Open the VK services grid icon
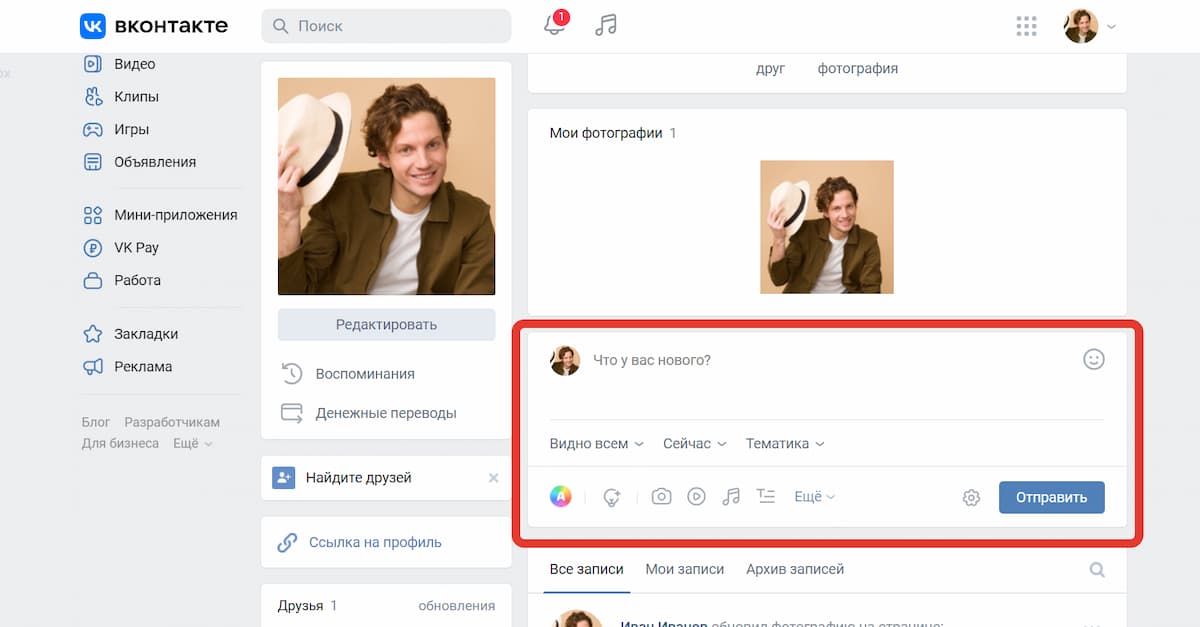Viewport: 1200px width, 627px height. [x=1026, y=26]
